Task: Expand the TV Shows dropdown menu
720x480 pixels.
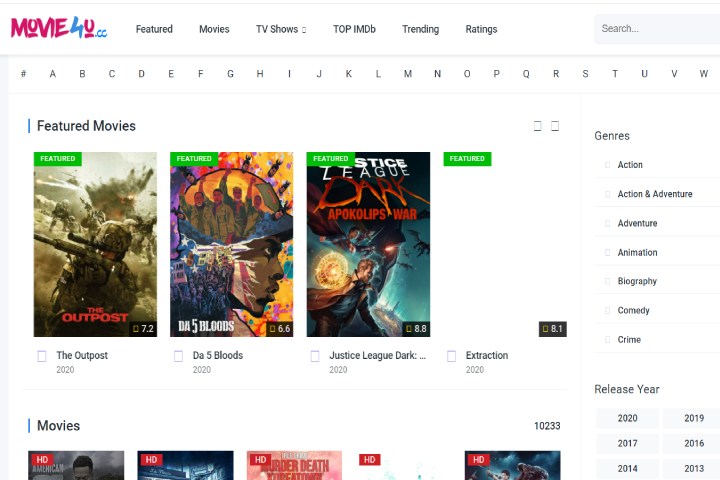Action: coord(281,29)
